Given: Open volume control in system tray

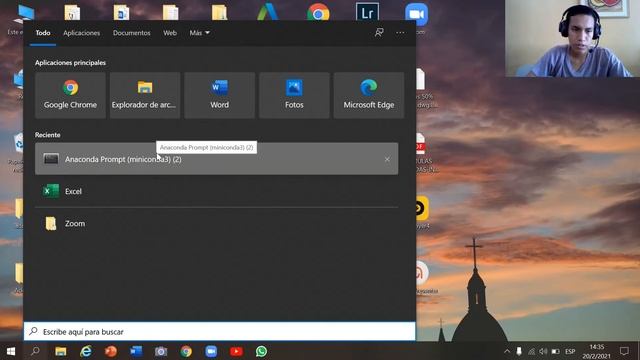Looking at the screenshot, I should click(x=543, y=351).
